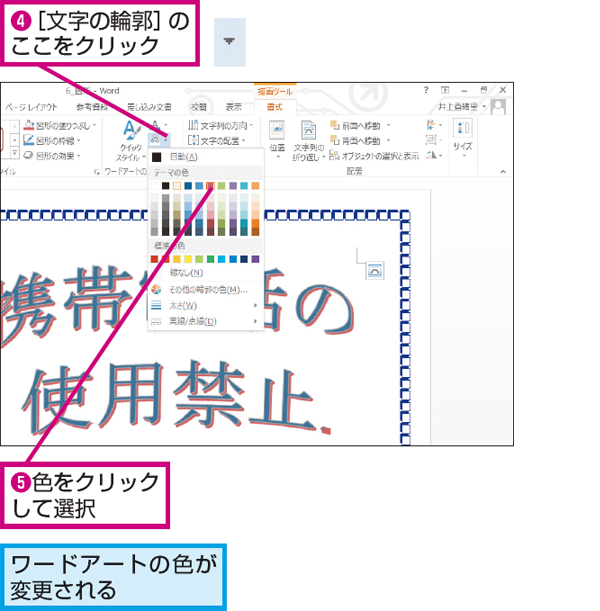Expand the 前面へ移動 dropdown arrow

pyautogui.click(x=388, y=125)
